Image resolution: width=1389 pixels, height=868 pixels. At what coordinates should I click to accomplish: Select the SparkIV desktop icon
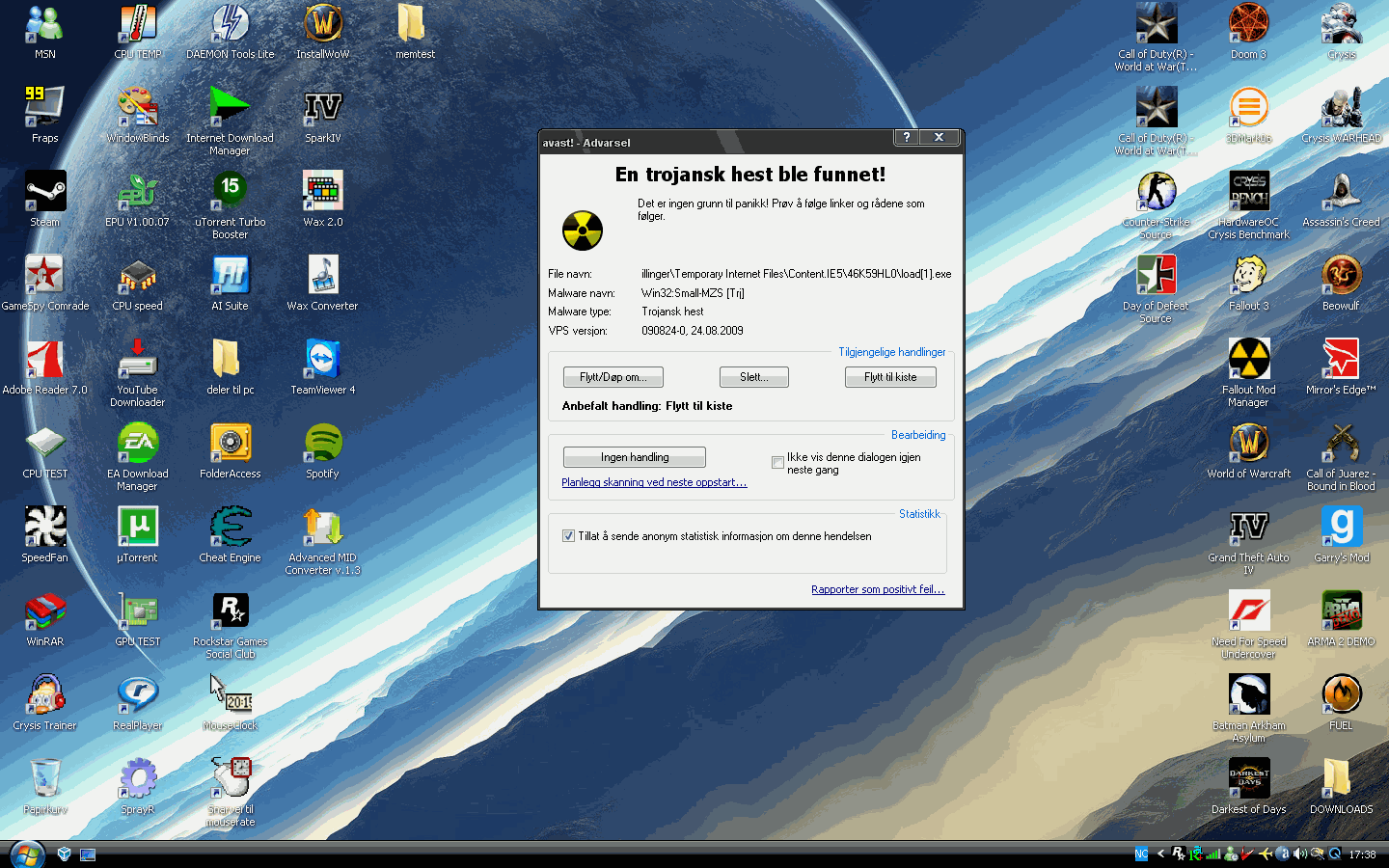point(322,115)
